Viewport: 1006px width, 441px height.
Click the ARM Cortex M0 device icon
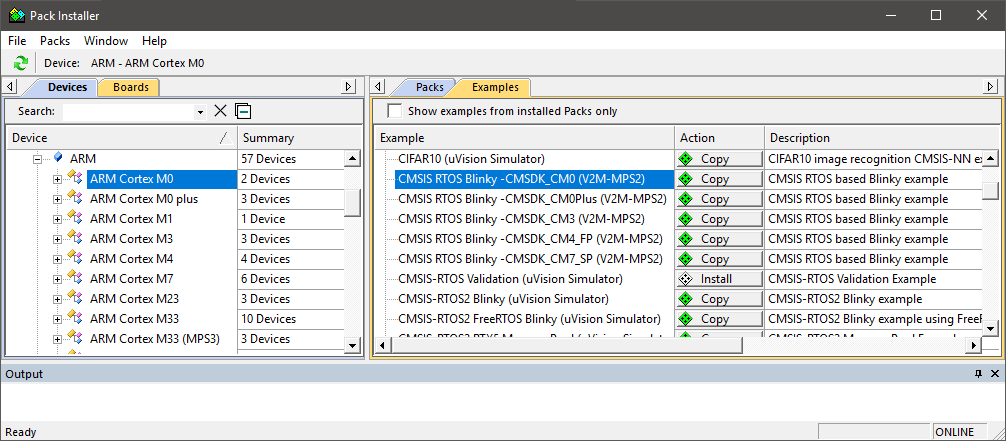point(75,178)
